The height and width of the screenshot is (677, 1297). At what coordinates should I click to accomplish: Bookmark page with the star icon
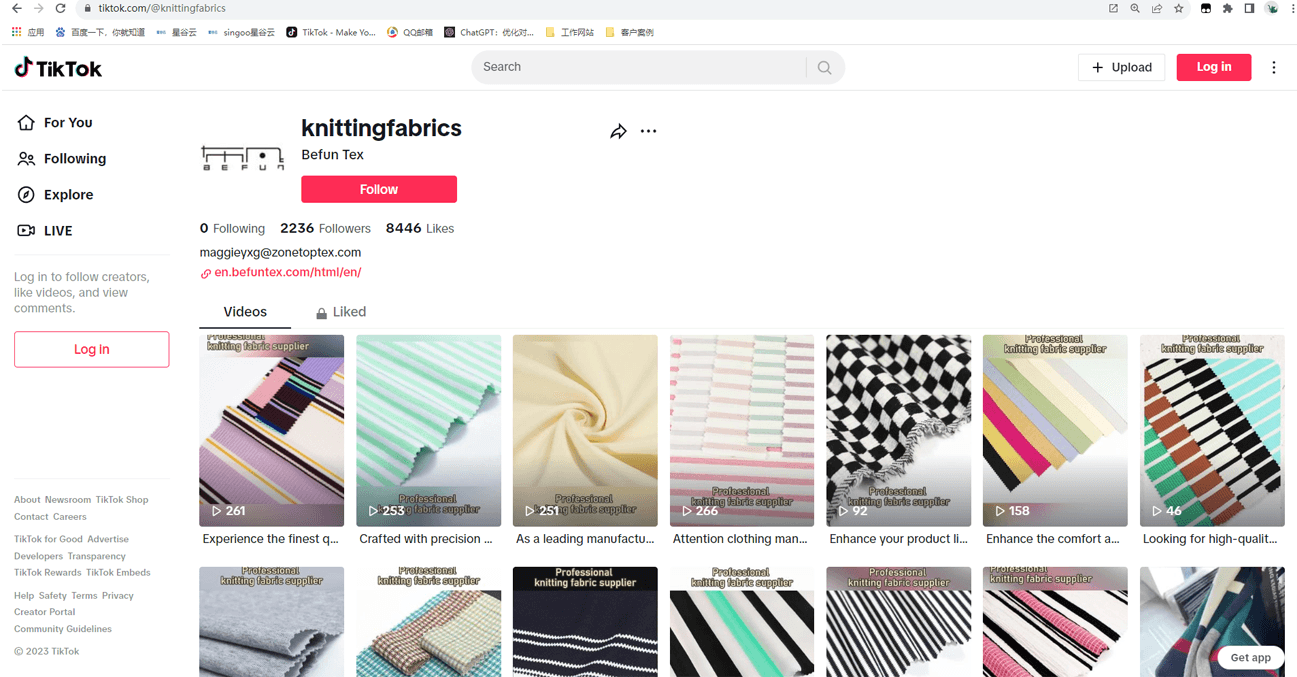coord(1179,8)
